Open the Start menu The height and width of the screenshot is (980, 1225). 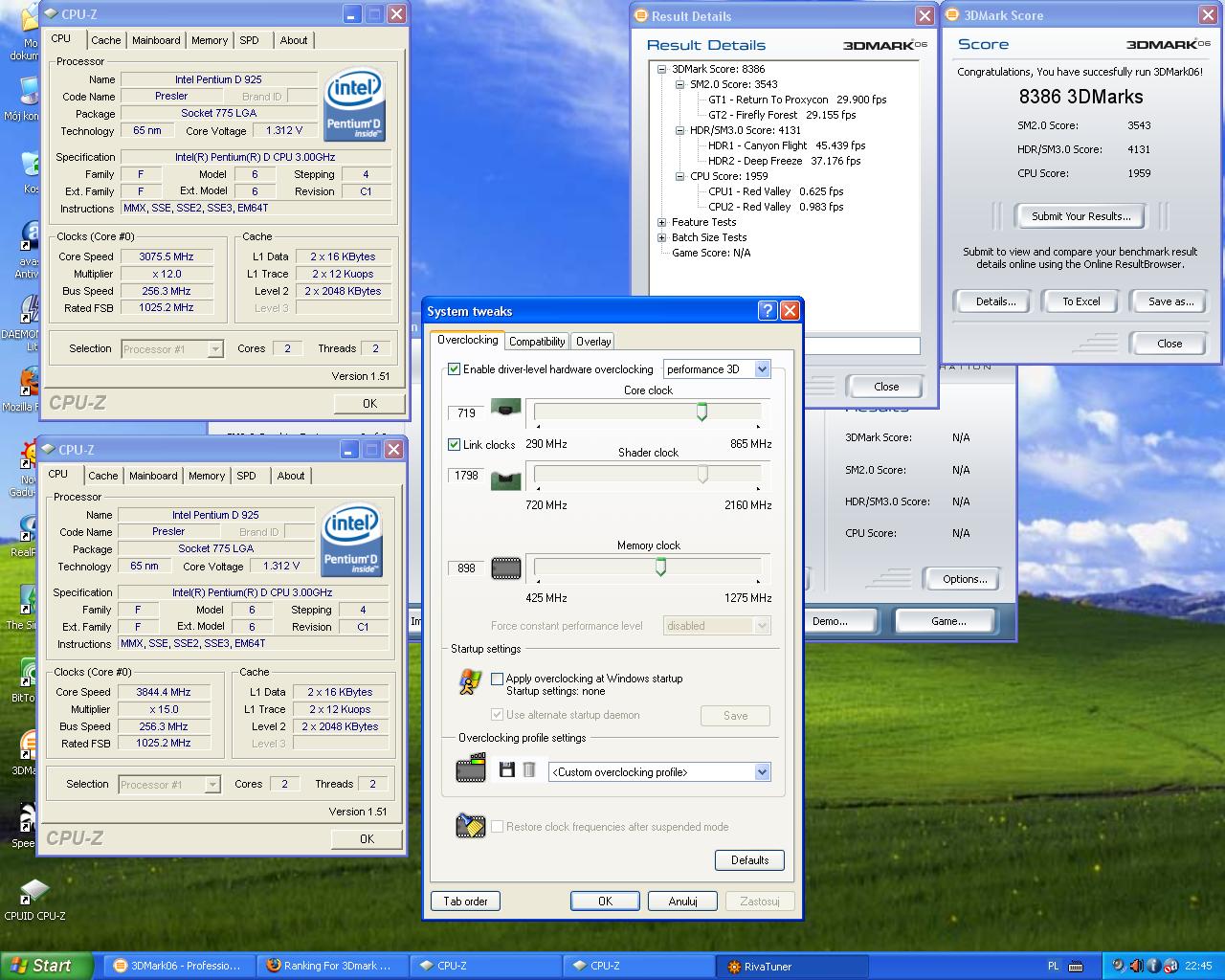tap(46, 966)
